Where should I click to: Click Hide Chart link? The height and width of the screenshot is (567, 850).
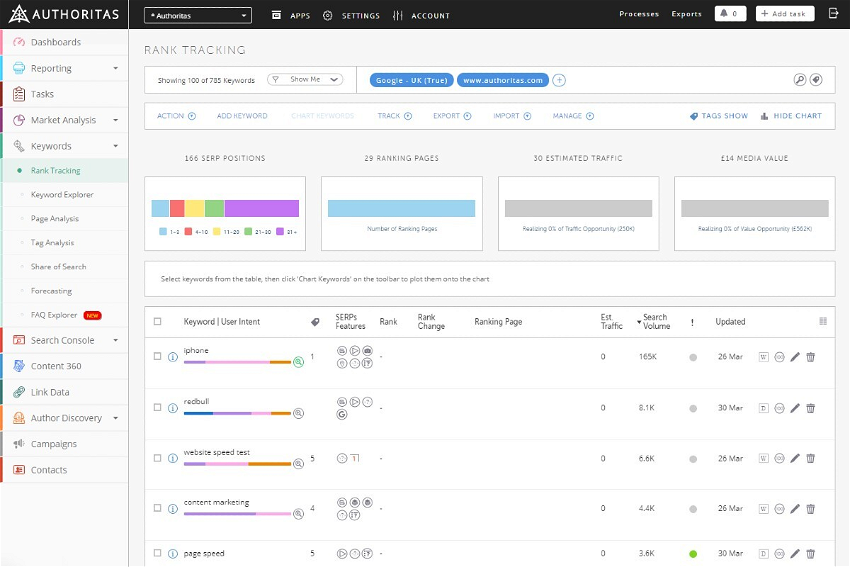[791, 116]
